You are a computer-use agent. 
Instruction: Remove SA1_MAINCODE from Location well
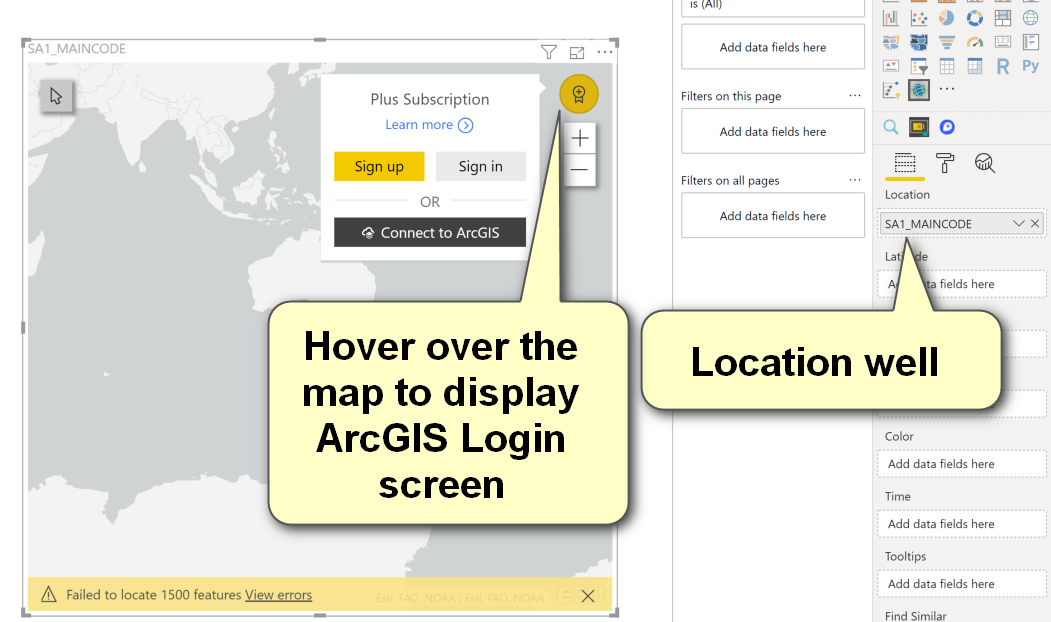pyautogui.click(x=1035, y=224)
